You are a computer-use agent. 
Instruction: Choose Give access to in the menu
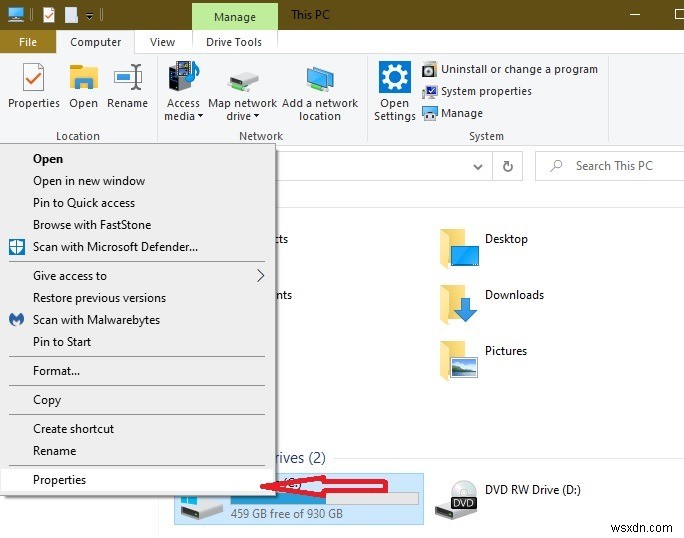point(137,276)
